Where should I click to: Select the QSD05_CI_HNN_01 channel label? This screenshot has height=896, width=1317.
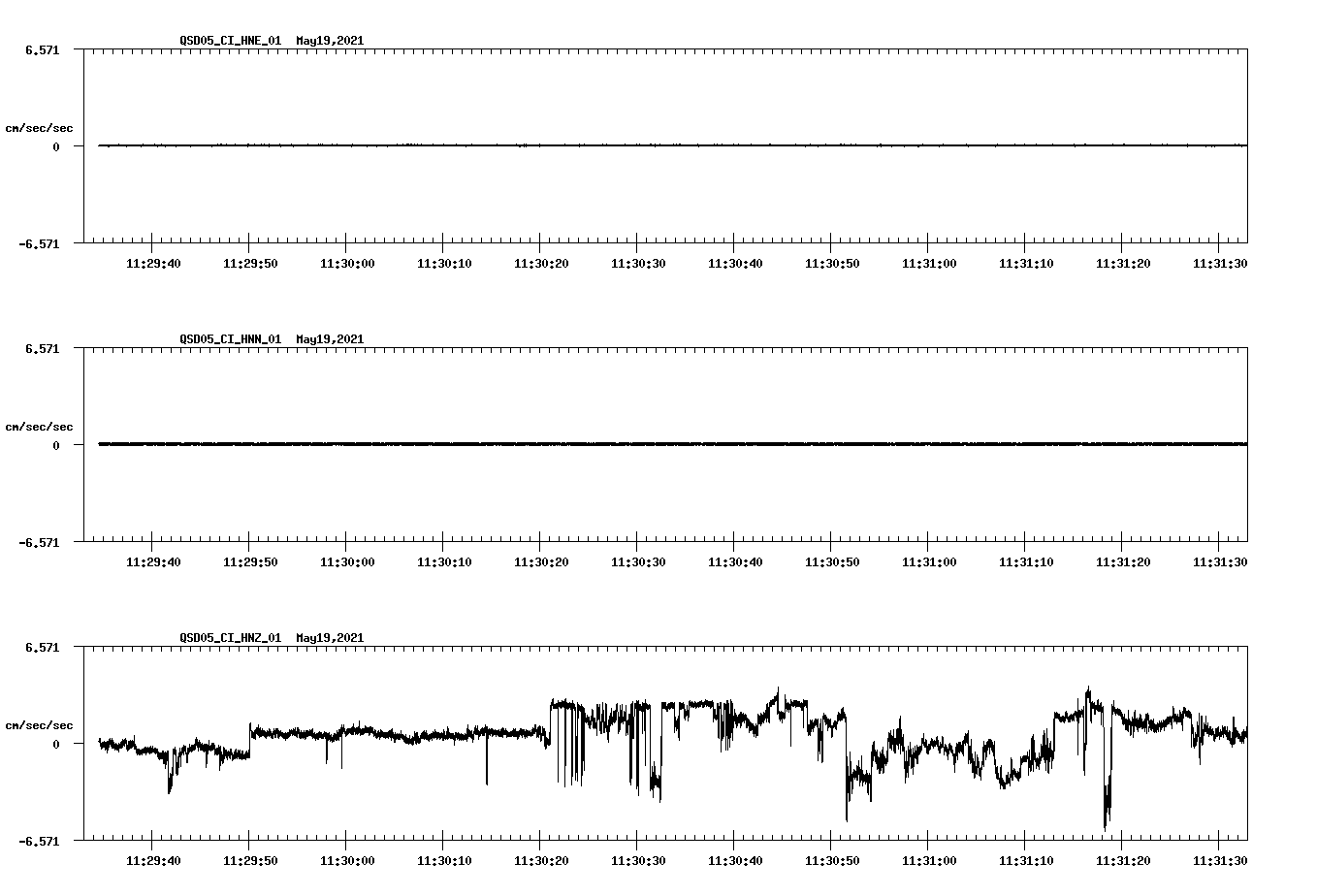pos(228,339)
